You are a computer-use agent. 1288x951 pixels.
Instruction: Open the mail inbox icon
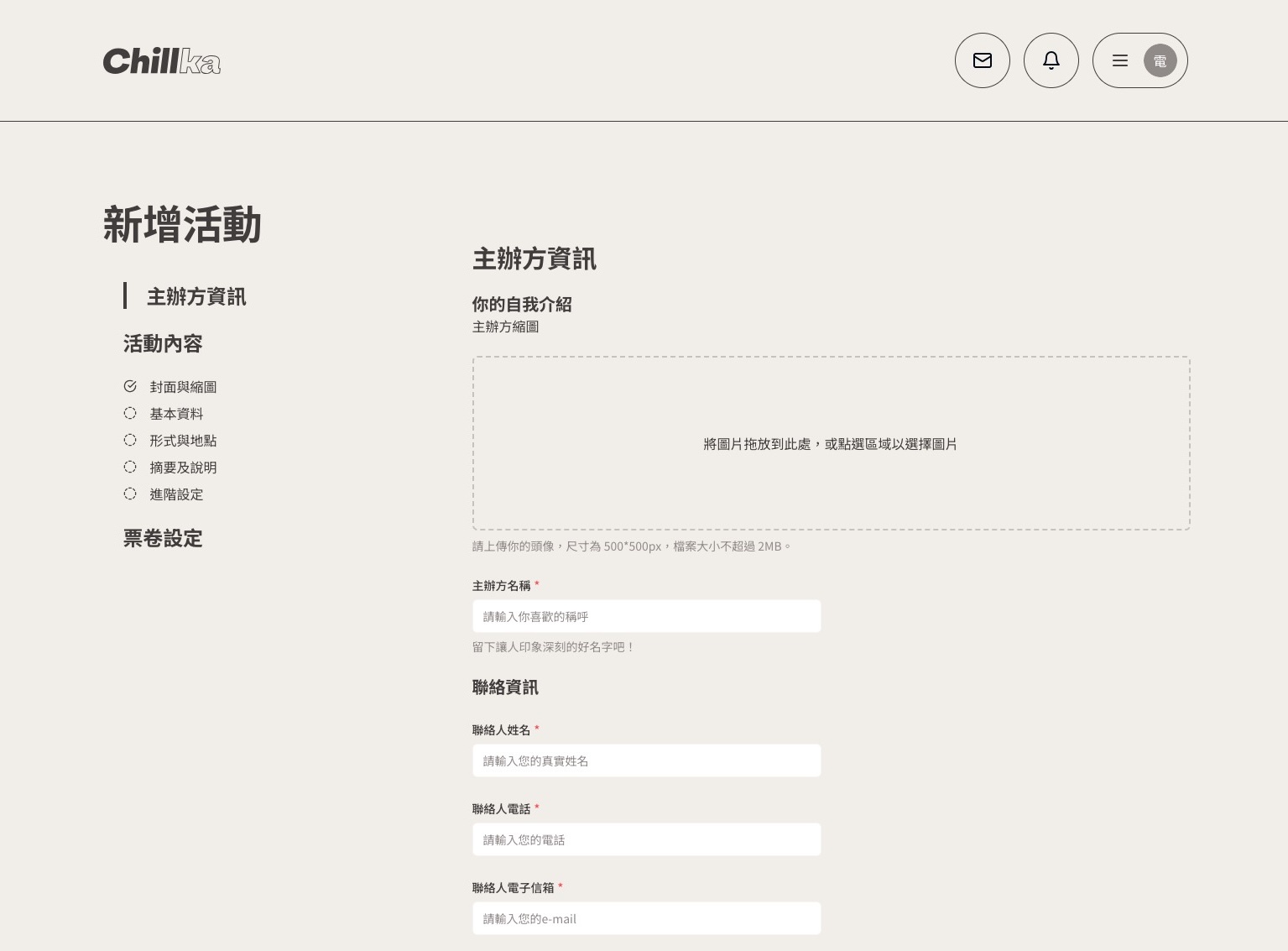[983, 60]
